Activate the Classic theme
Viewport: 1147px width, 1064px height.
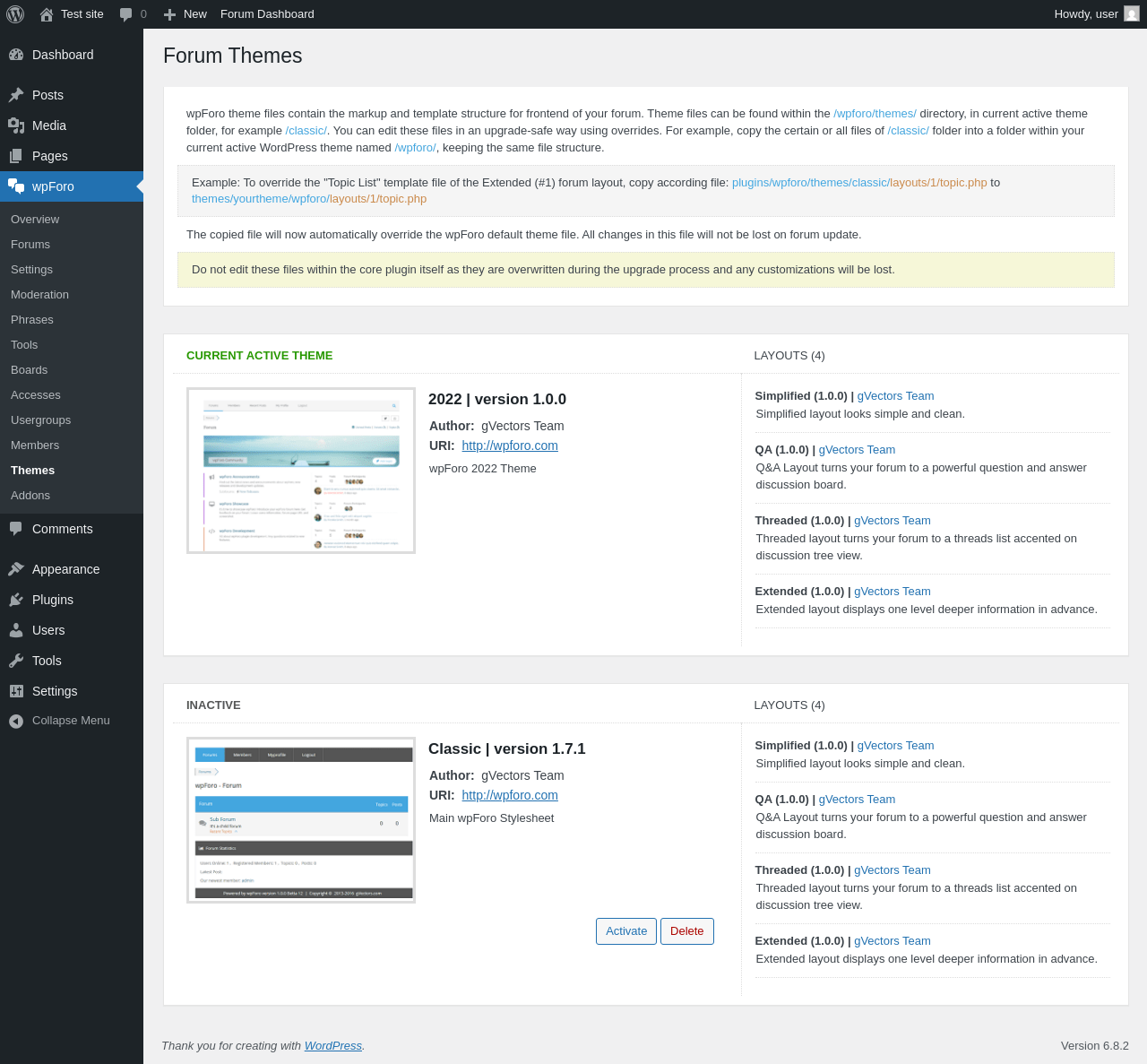626,931
